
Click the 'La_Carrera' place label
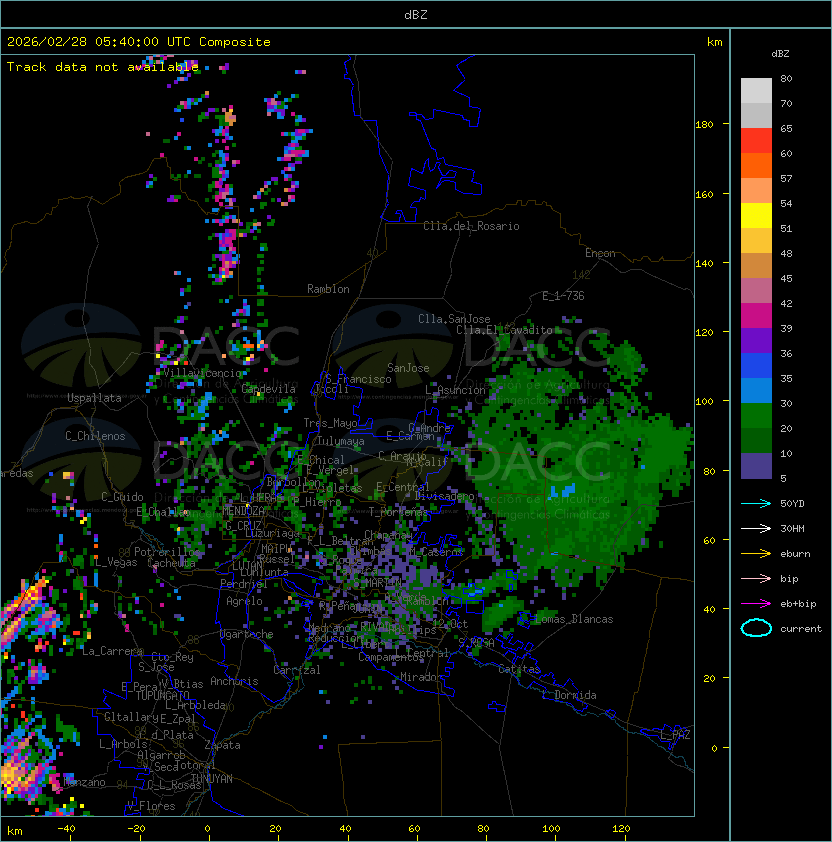tap(112, 651)
